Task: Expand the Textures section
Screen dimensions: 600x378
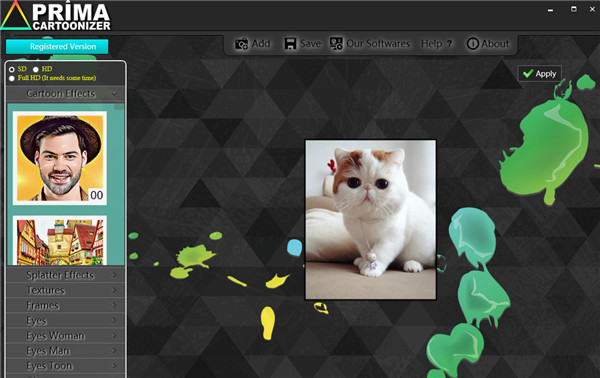Action: tap(65, 290)
